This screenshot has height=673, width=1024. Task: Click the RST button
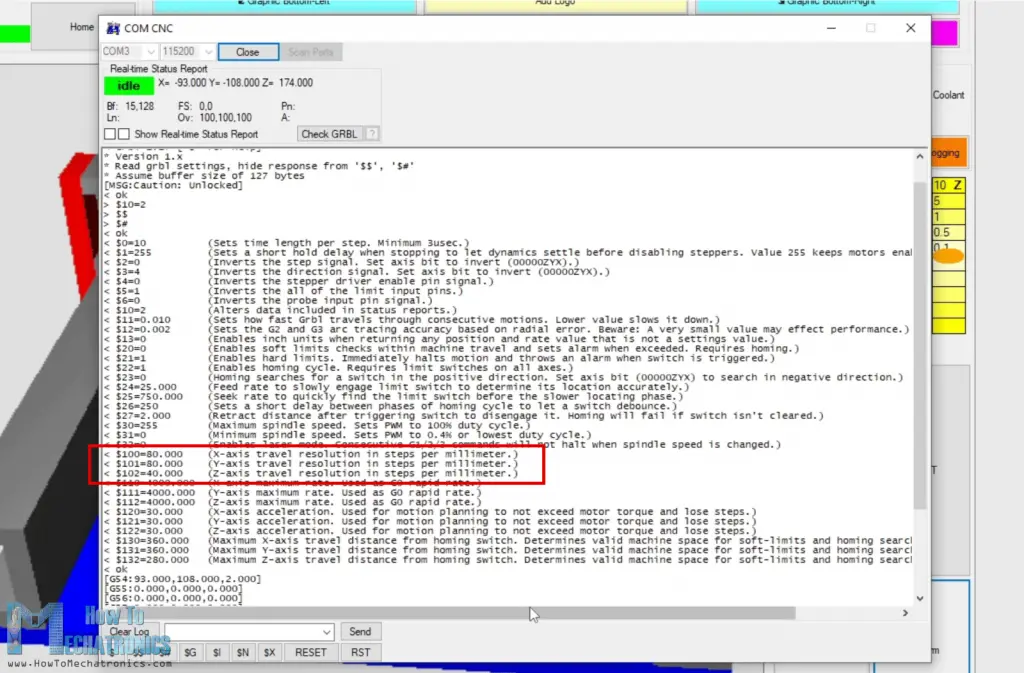coord(361,652)
